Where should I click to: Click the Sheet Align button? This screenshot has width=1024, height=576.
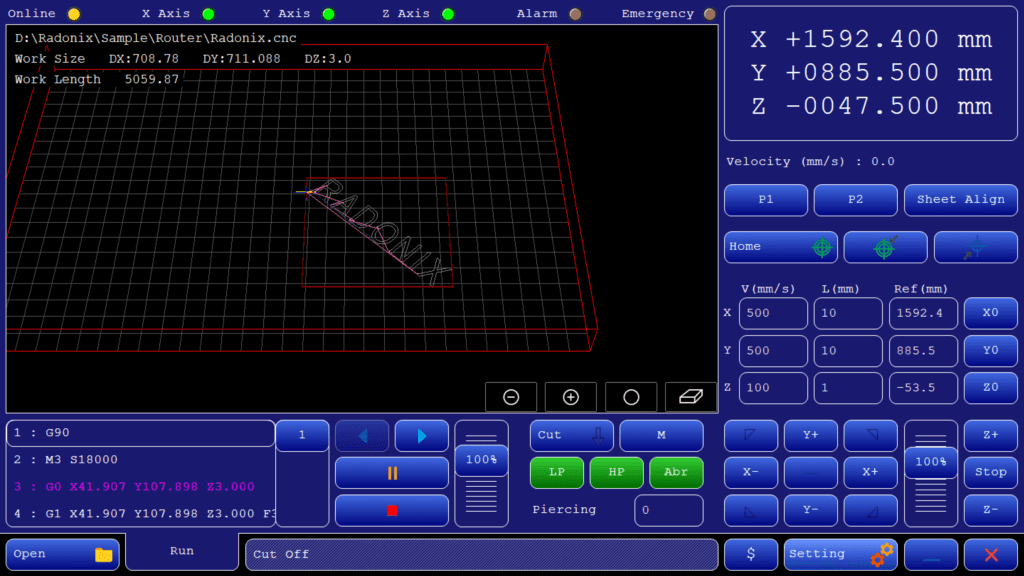(x=961, y=200)
